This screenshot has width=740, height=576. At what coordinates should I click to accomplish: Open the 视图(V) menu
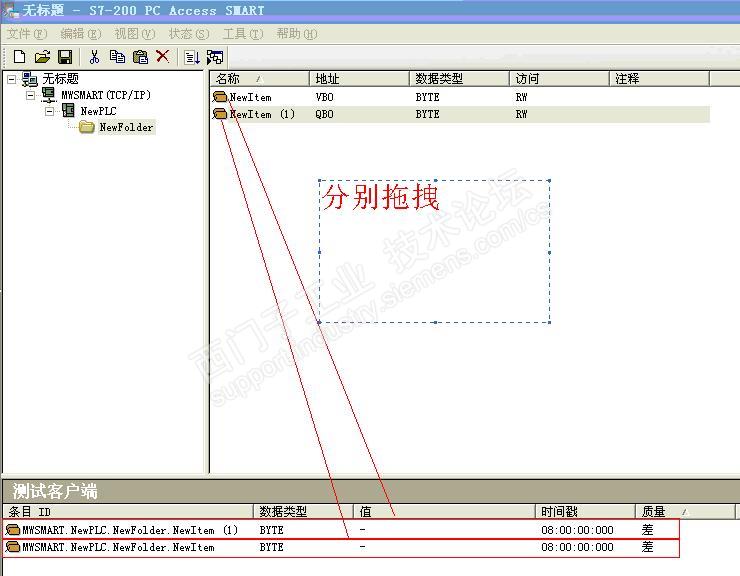point(135,34)
